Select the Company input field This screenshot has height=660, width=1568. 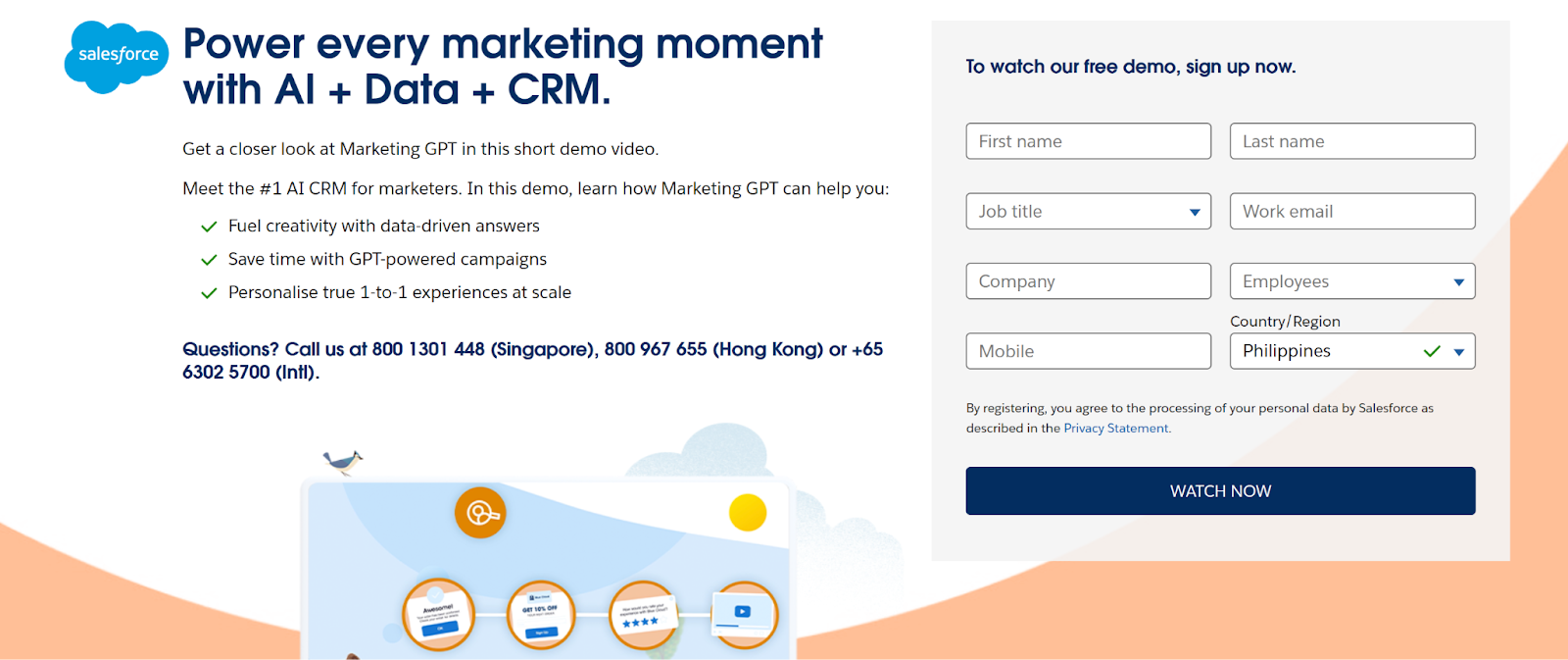(x=1089, y=281)
